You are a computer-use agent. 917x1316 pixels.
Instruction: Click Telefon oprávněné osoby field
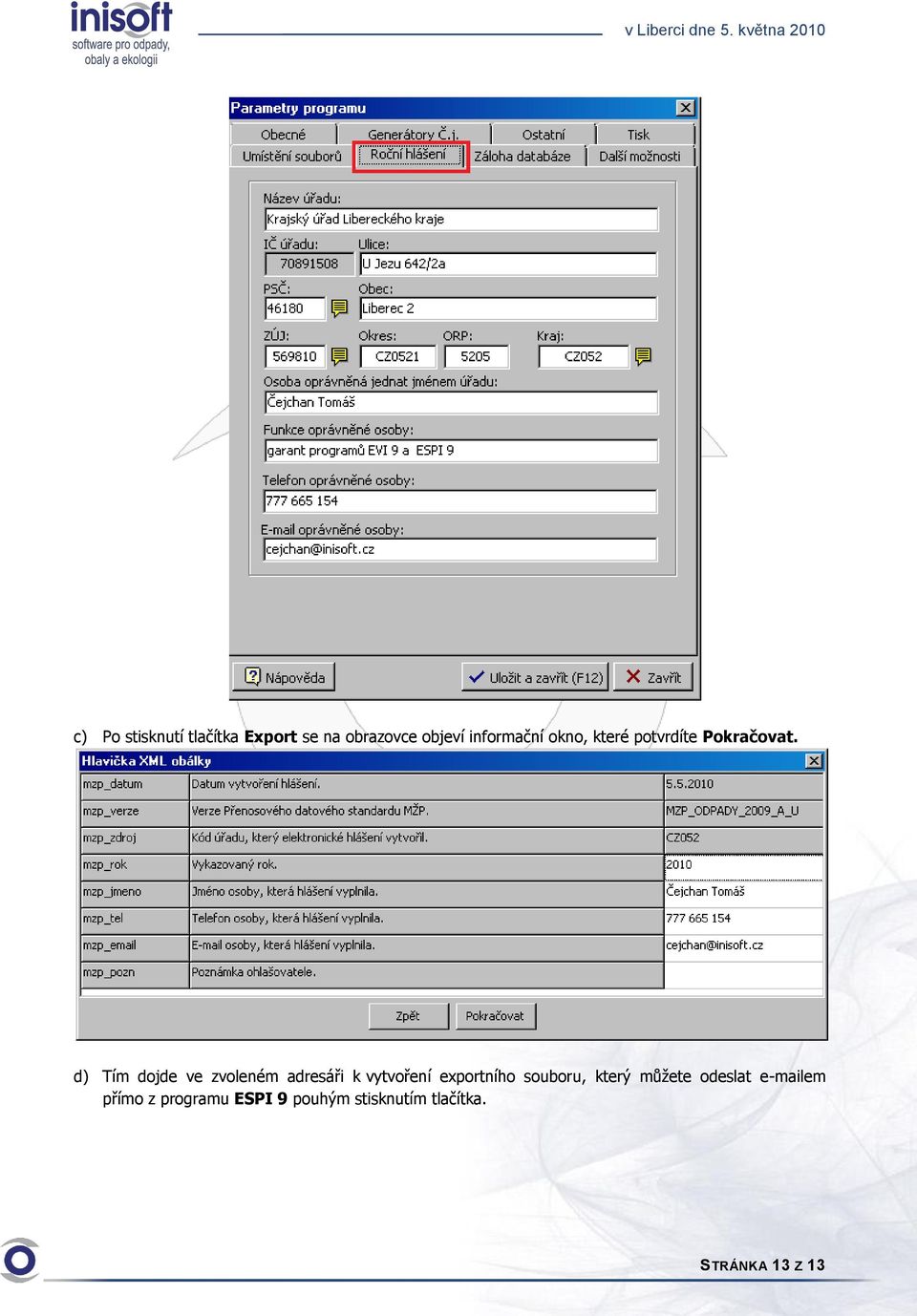tap(460, 500)
